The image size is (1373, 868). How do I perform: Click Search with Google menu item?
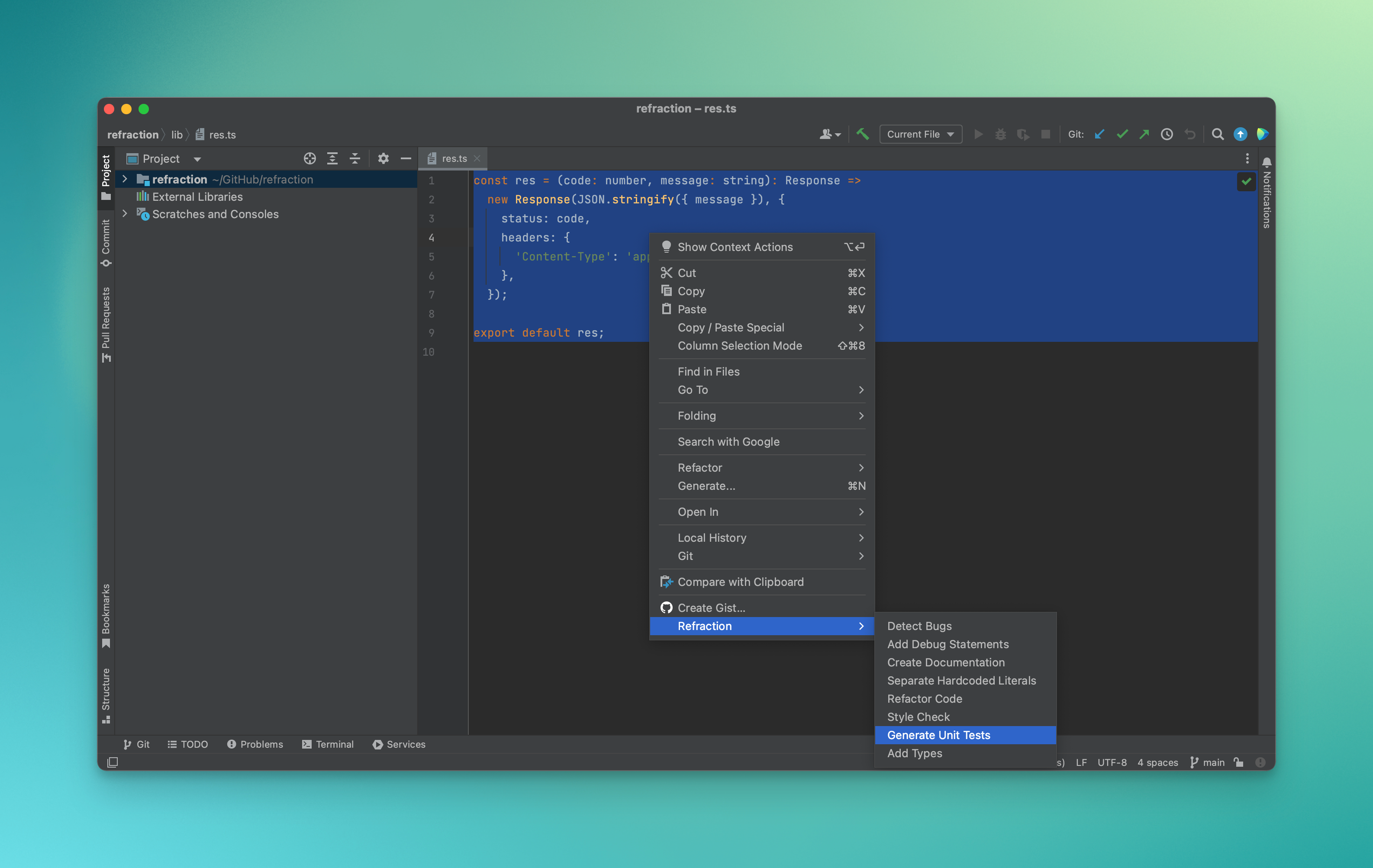[x=762, y=442]
